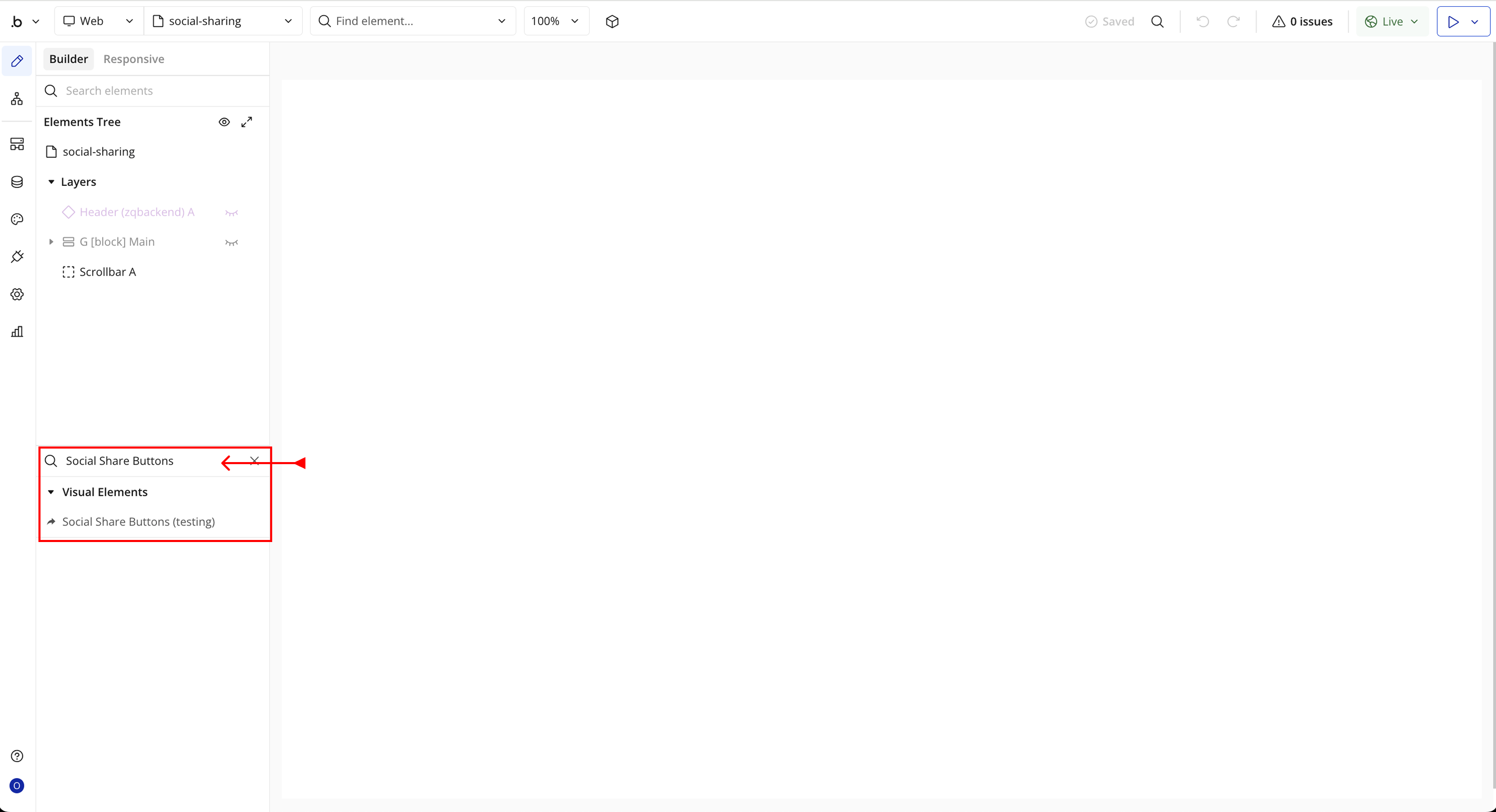Image resolution: width=1496 pixels, height=812 pixels.
Task: Open the Settings gear icon in sidebar
Action: [17, 294]
